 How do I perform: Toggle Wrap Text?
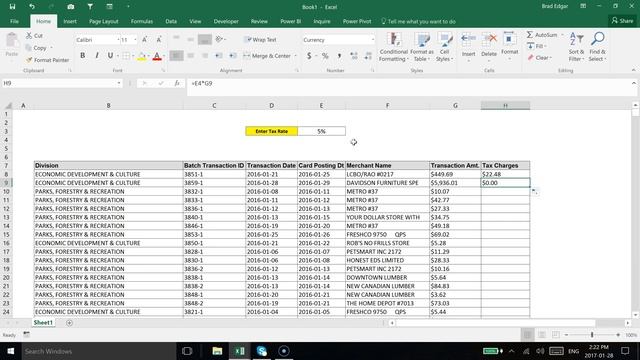pos(260,40)
